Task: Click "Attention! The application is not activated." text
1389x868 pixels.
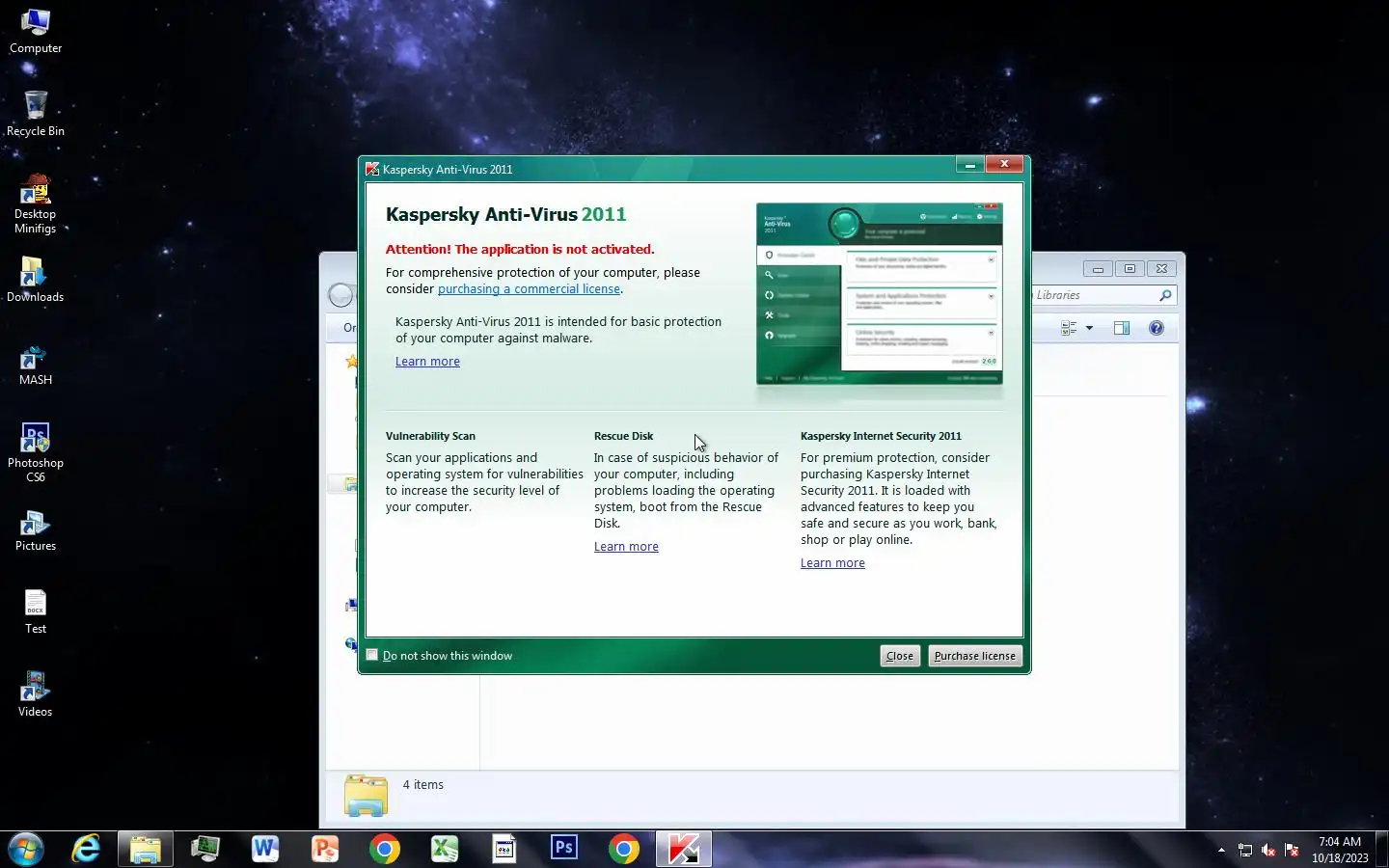Action: coord(520,249)
